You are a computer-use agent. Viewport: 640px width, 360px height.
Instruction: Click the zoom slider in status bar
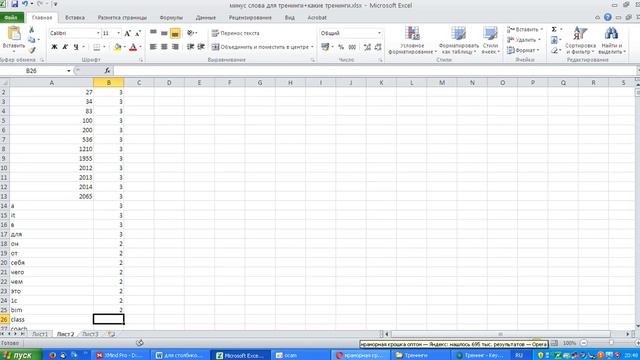611,343
